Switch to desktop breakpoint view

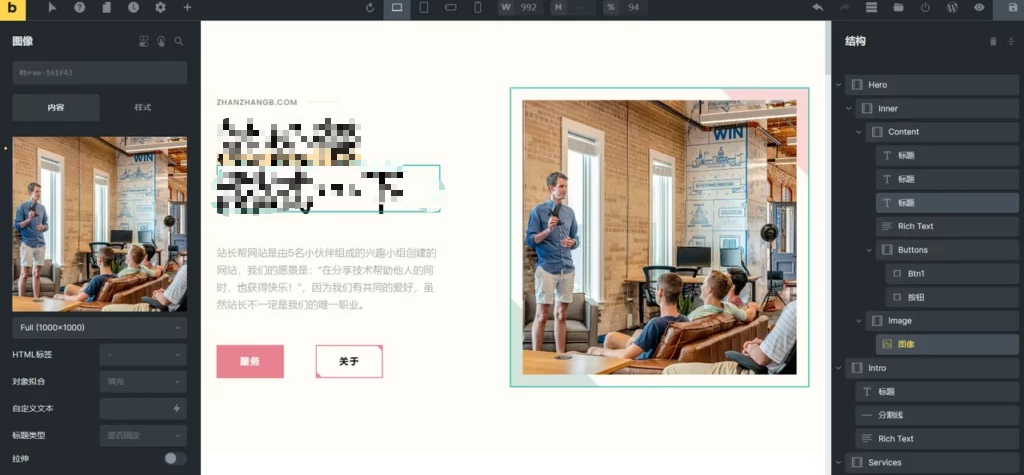(397, 7)
